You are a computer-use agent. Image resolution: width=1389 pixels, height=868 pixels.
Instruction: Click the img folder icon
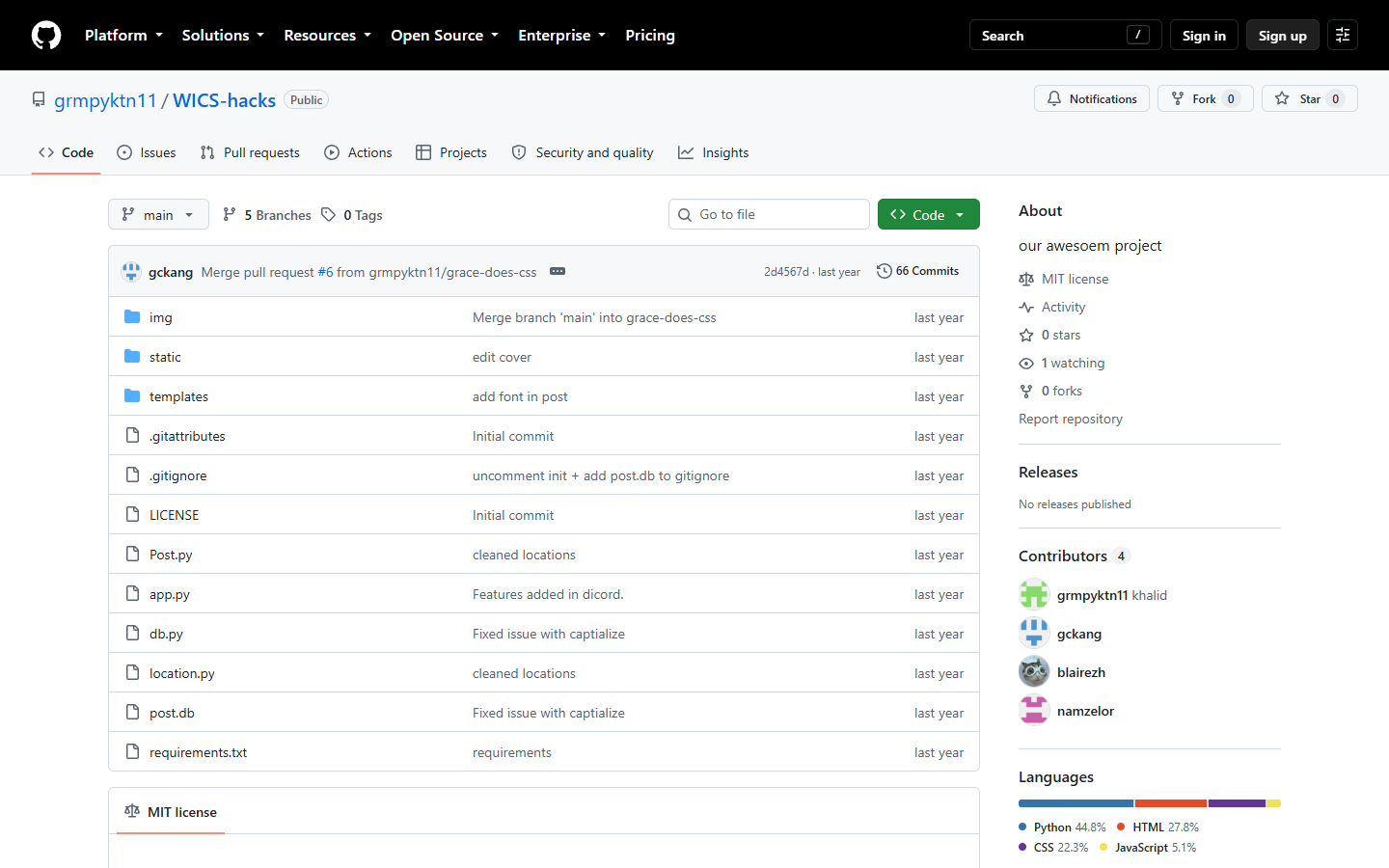click(132, 317)
